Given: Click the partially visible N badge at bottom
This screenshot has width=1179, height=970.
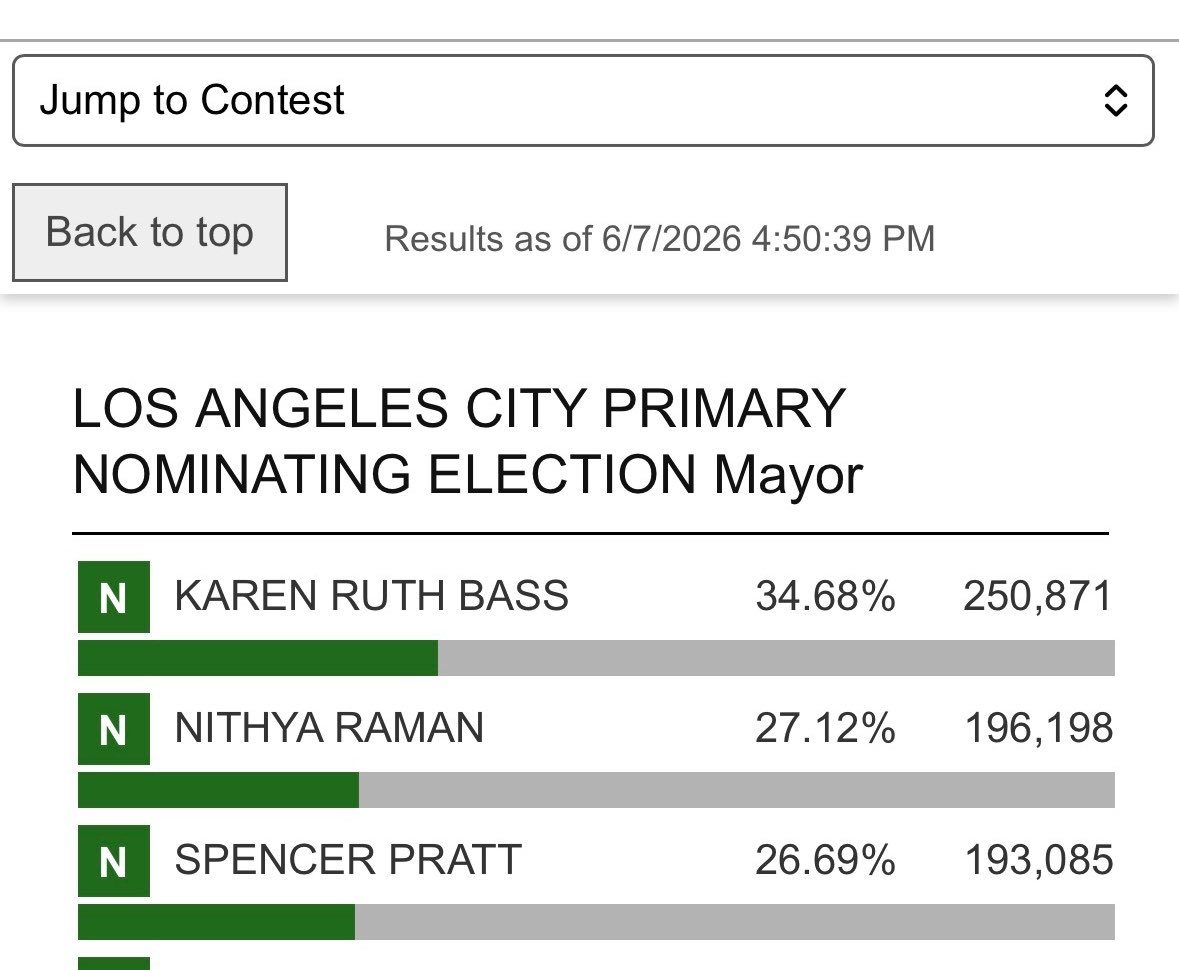Looking at the screenshot, I should point(114,963).
